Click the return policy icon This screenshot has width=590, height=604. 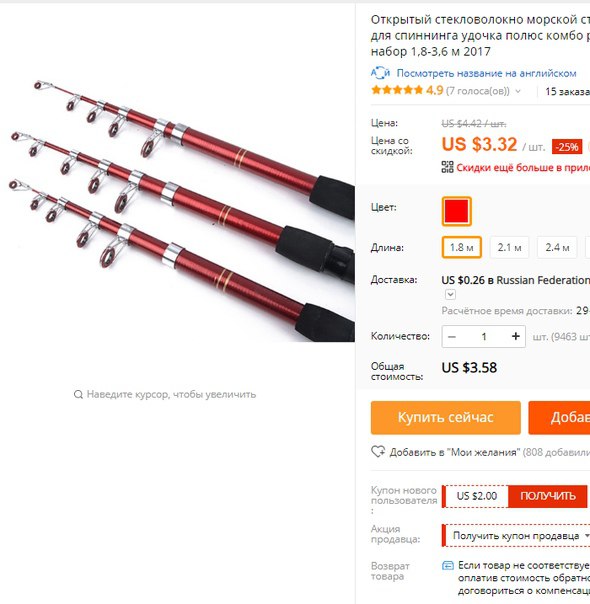click(448, 565)
